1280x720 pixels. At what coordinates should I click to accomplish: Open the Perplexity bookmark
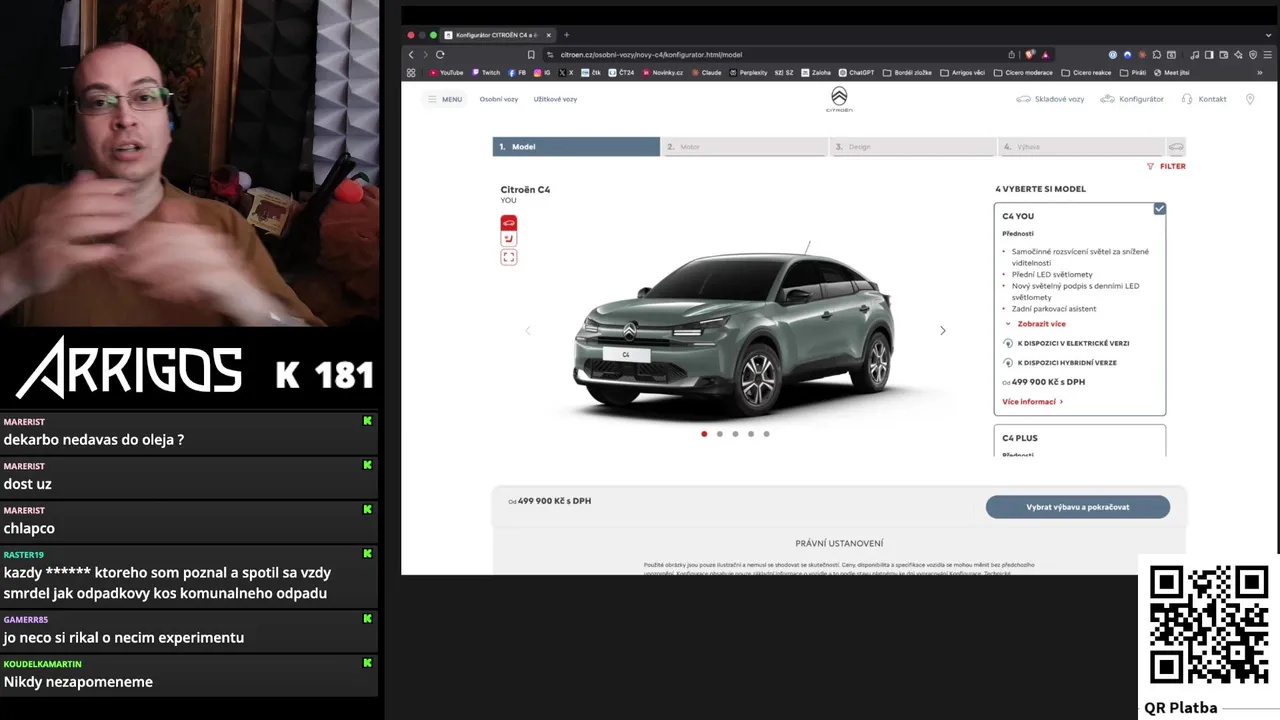(x=748, y=72)
